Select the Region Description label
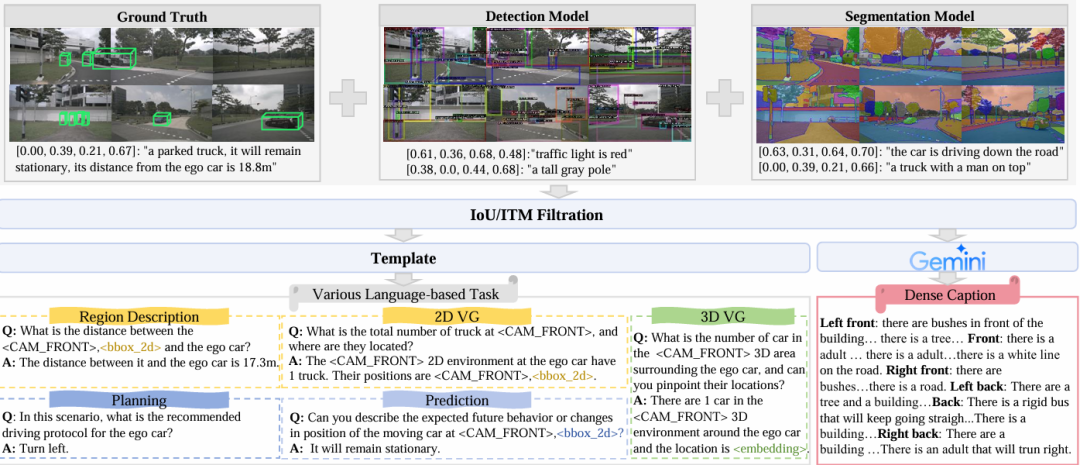The image size is (1080, 465). 139,317
